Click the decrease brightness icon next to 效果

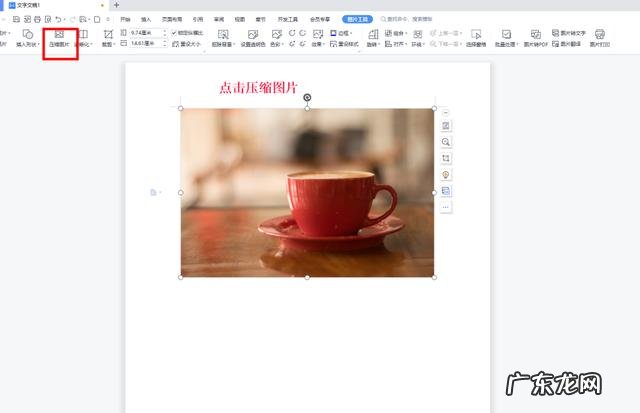click(x=302, y=44)
